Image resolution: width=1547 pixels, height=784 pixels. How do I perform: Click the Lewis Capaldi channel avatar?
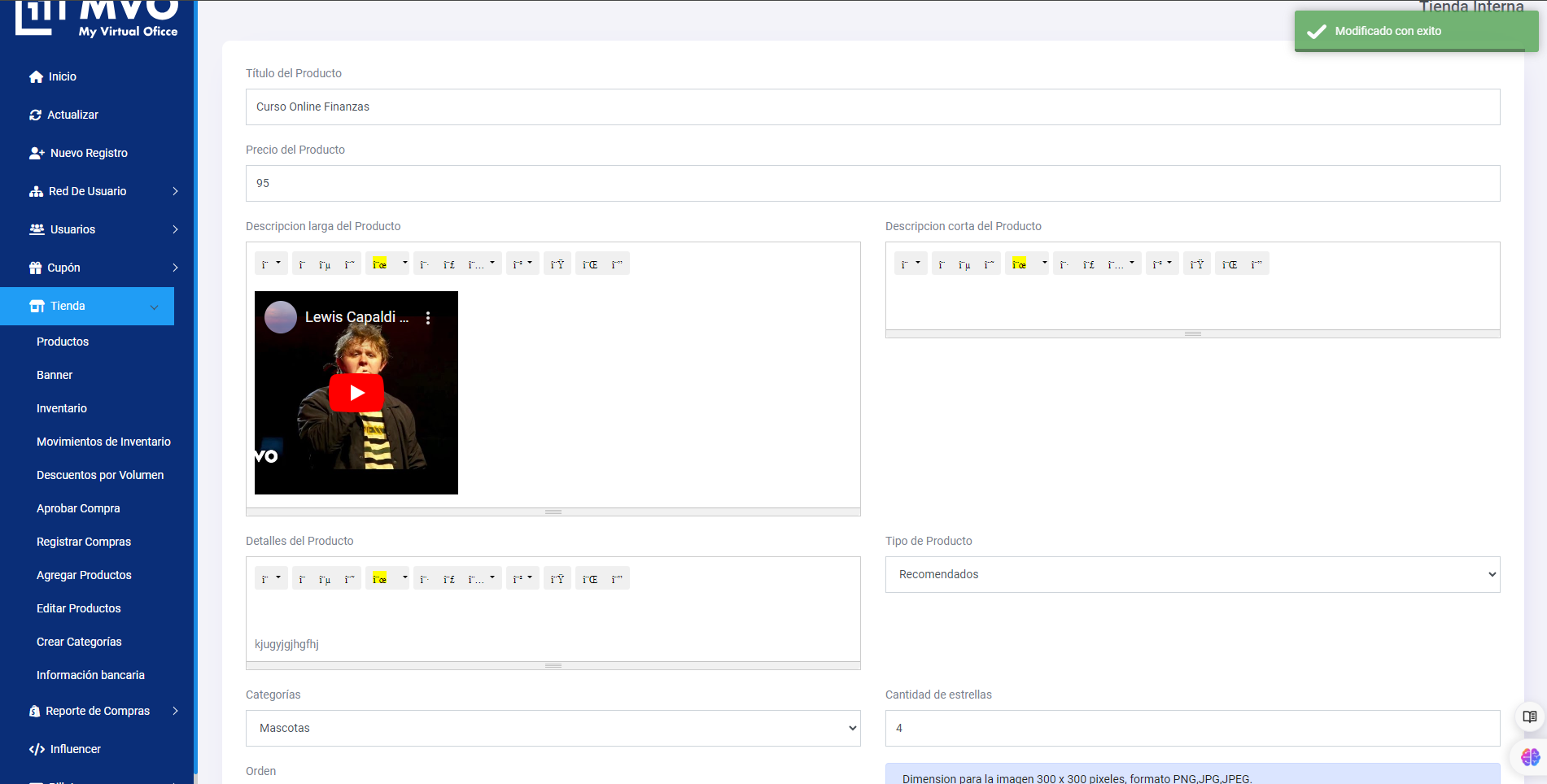281,317
